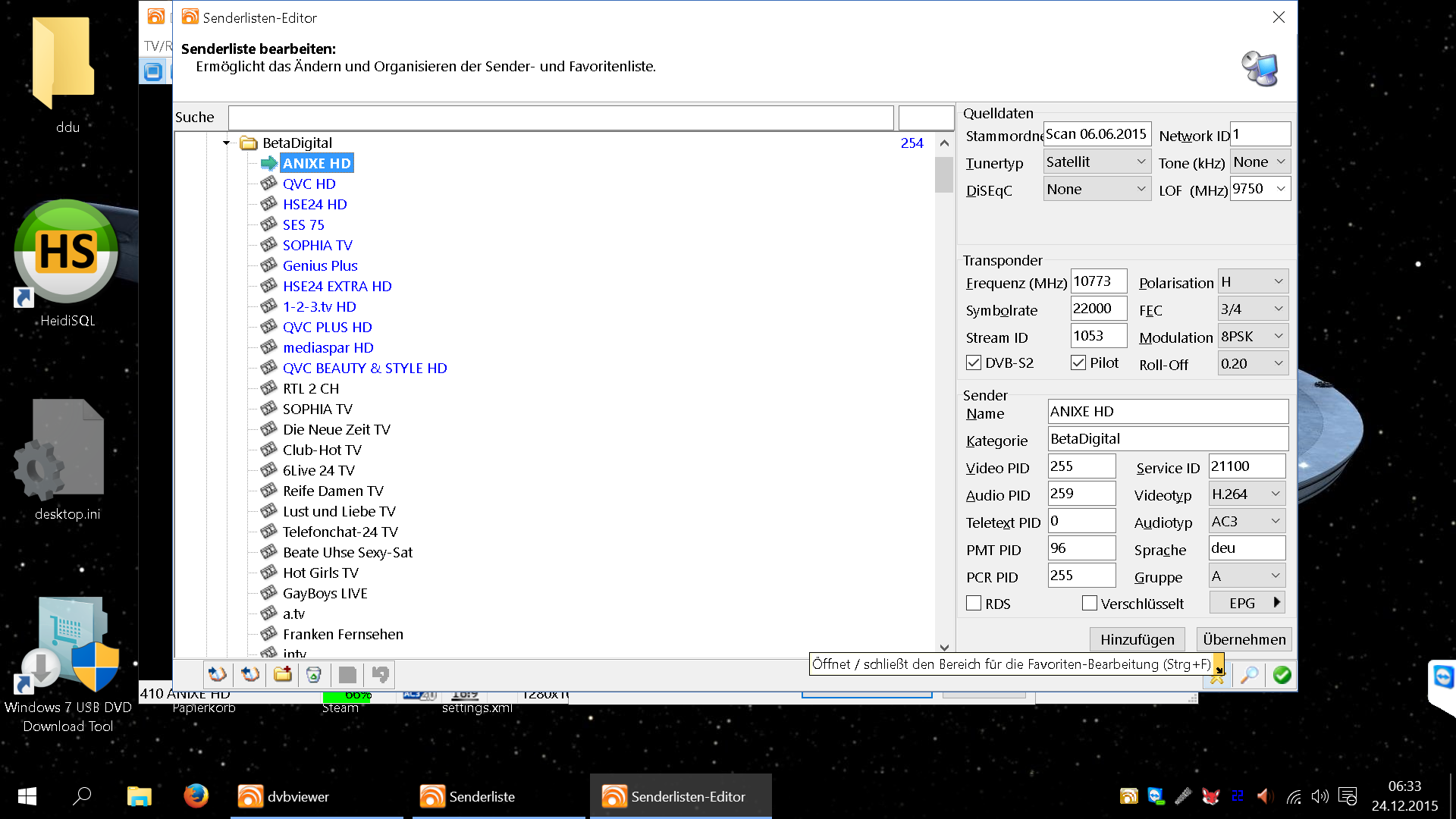Open the HeidiSQL desktop shortcut

(67, 263)
